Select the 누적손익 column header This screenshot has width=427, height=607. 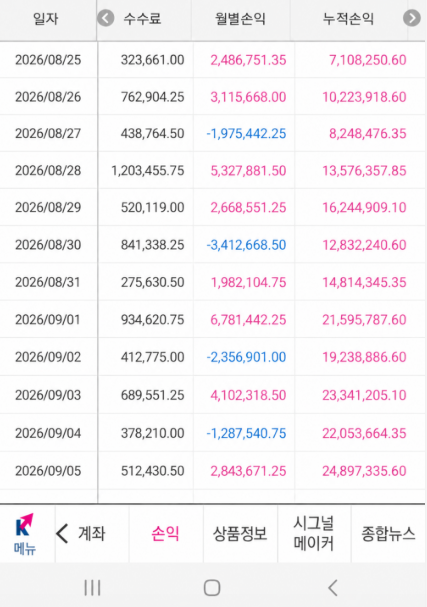pyautogui.click(x=348, y=19)
